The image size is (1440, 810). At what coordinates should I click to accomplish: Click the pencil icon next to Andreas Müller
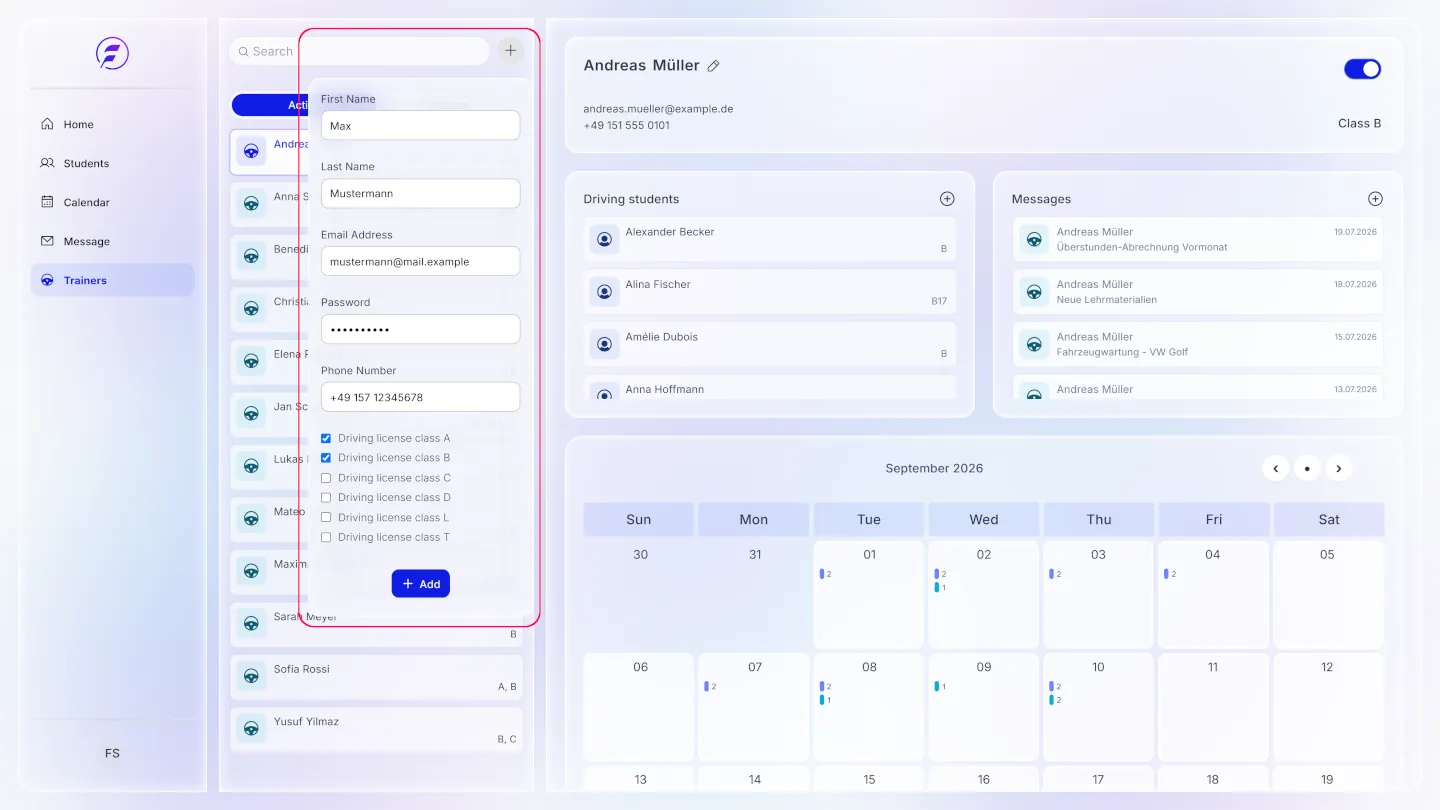click(713, 66)
